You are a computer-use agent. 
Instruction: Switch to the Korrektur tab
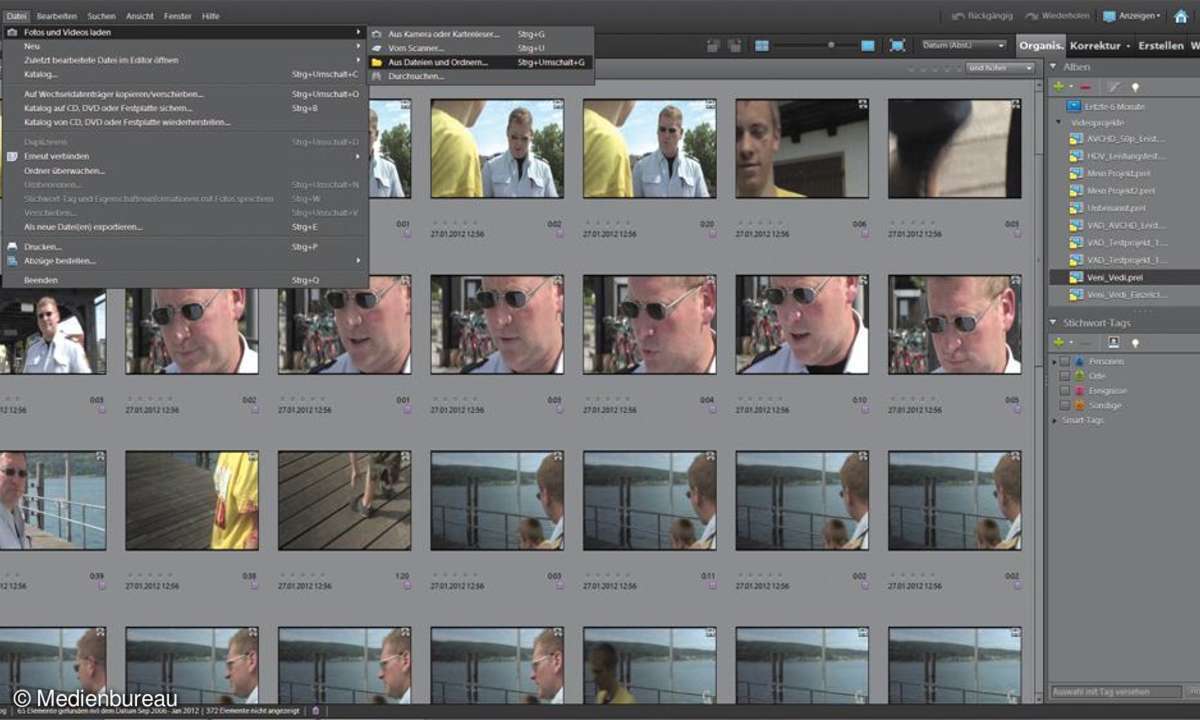(1095, 45)
